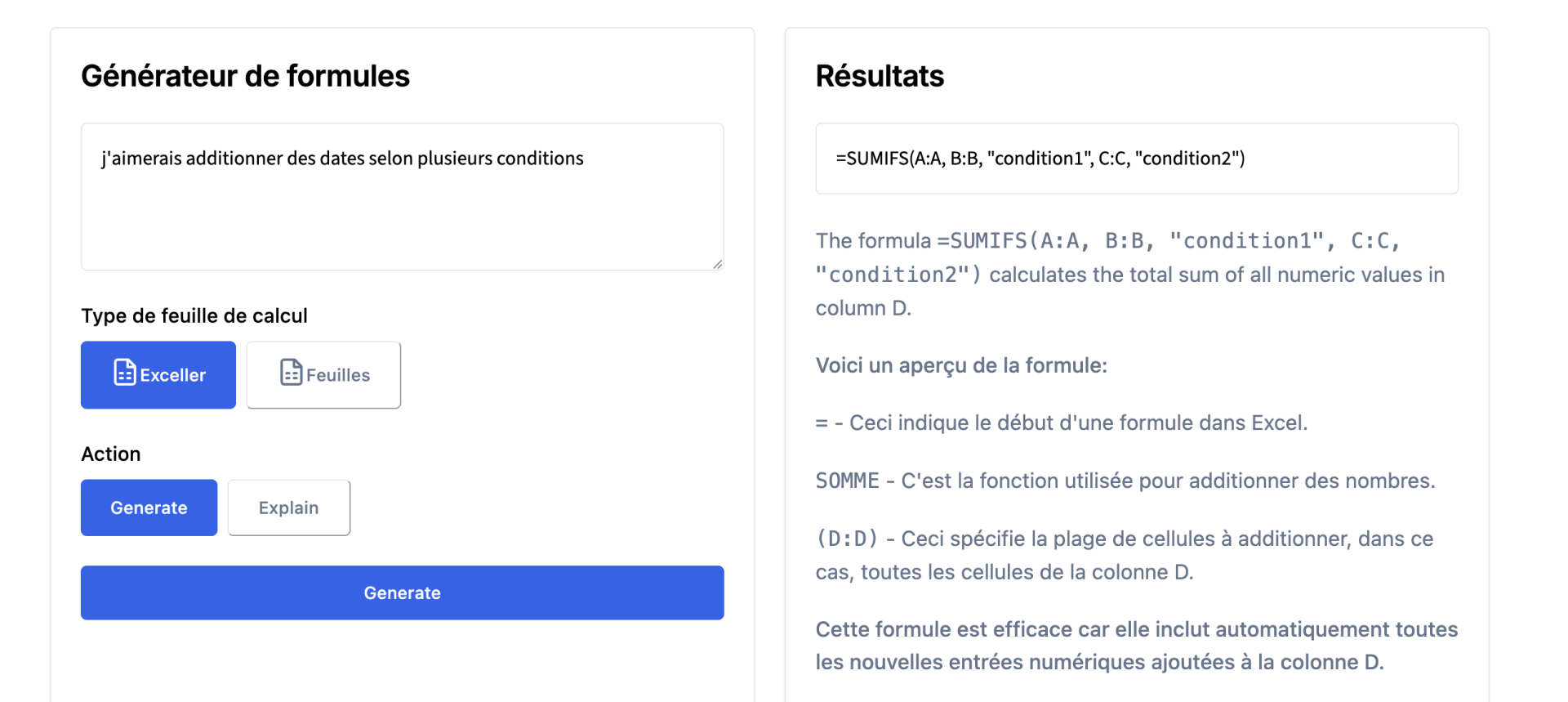1568x702 pixels.
Task: Click inside the formula request text area
Action: tap(400, 196)
